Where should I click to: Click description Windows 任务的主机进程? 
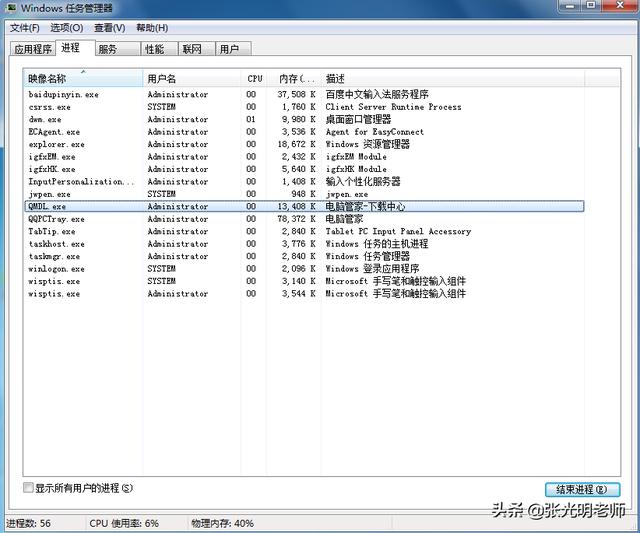[376, 244]
